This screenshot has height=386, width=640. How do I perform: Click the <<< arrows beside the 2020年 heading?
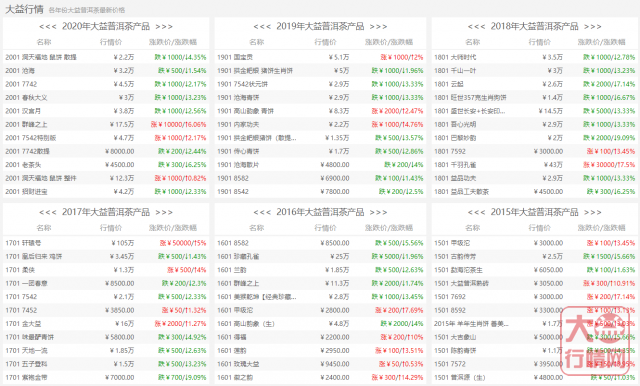pos(48,27)
